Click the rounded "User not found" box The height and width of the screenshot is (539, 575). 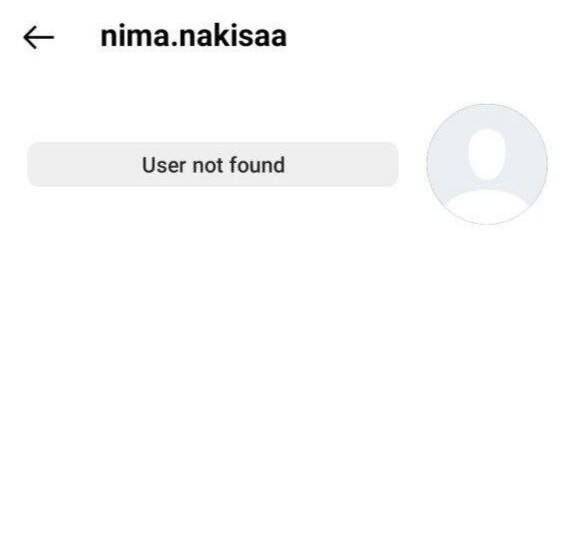pyautogui.click(x=213, y=165)
